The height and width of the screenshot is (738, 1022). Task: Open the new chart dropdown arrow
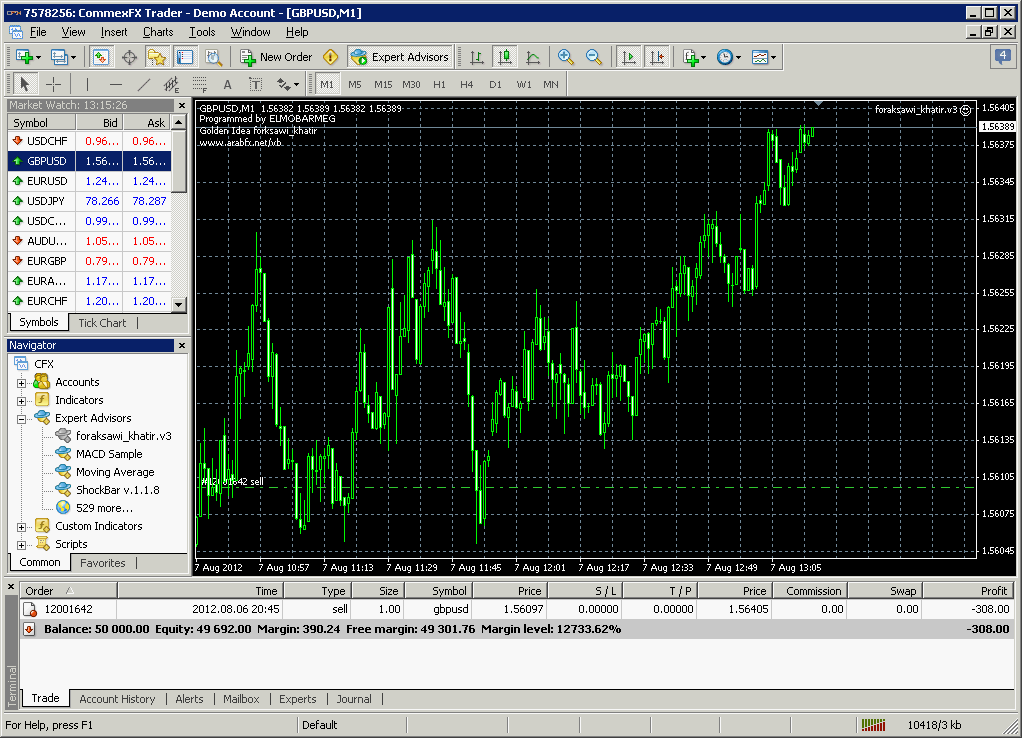[x=38, y=57]
